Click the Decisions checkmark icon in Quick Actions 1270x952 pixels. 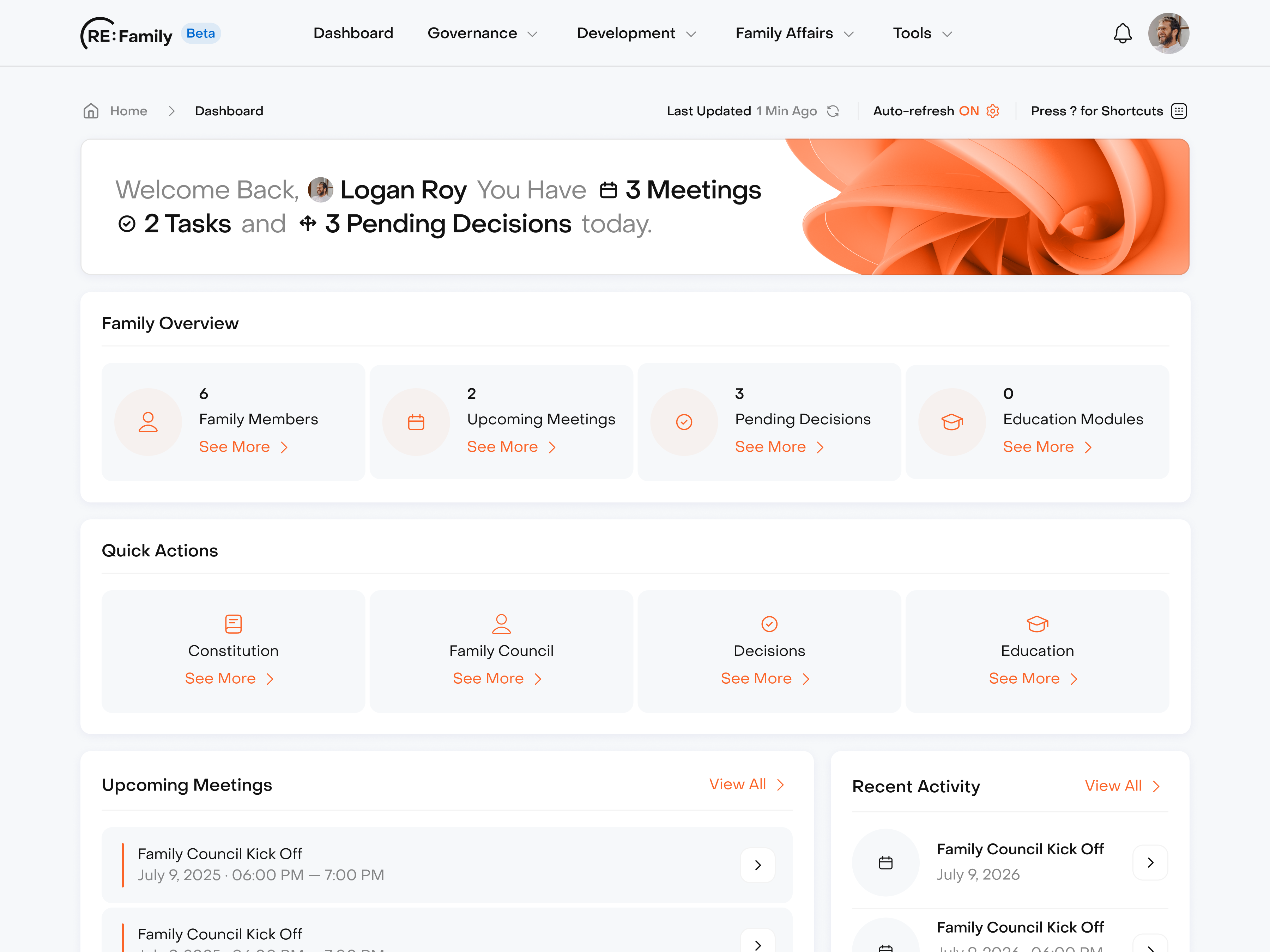pos(769,624)
